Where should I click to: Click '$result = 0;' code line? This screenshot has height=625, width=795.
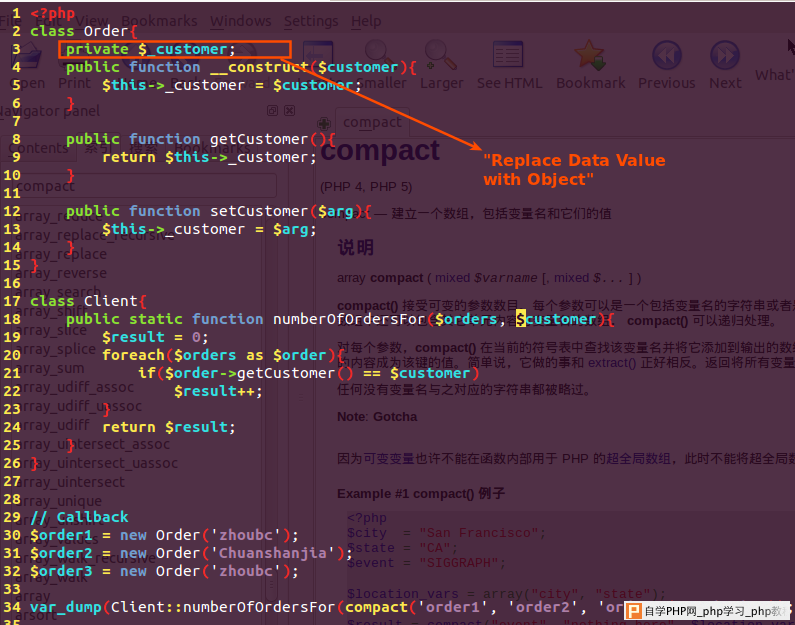155,337
